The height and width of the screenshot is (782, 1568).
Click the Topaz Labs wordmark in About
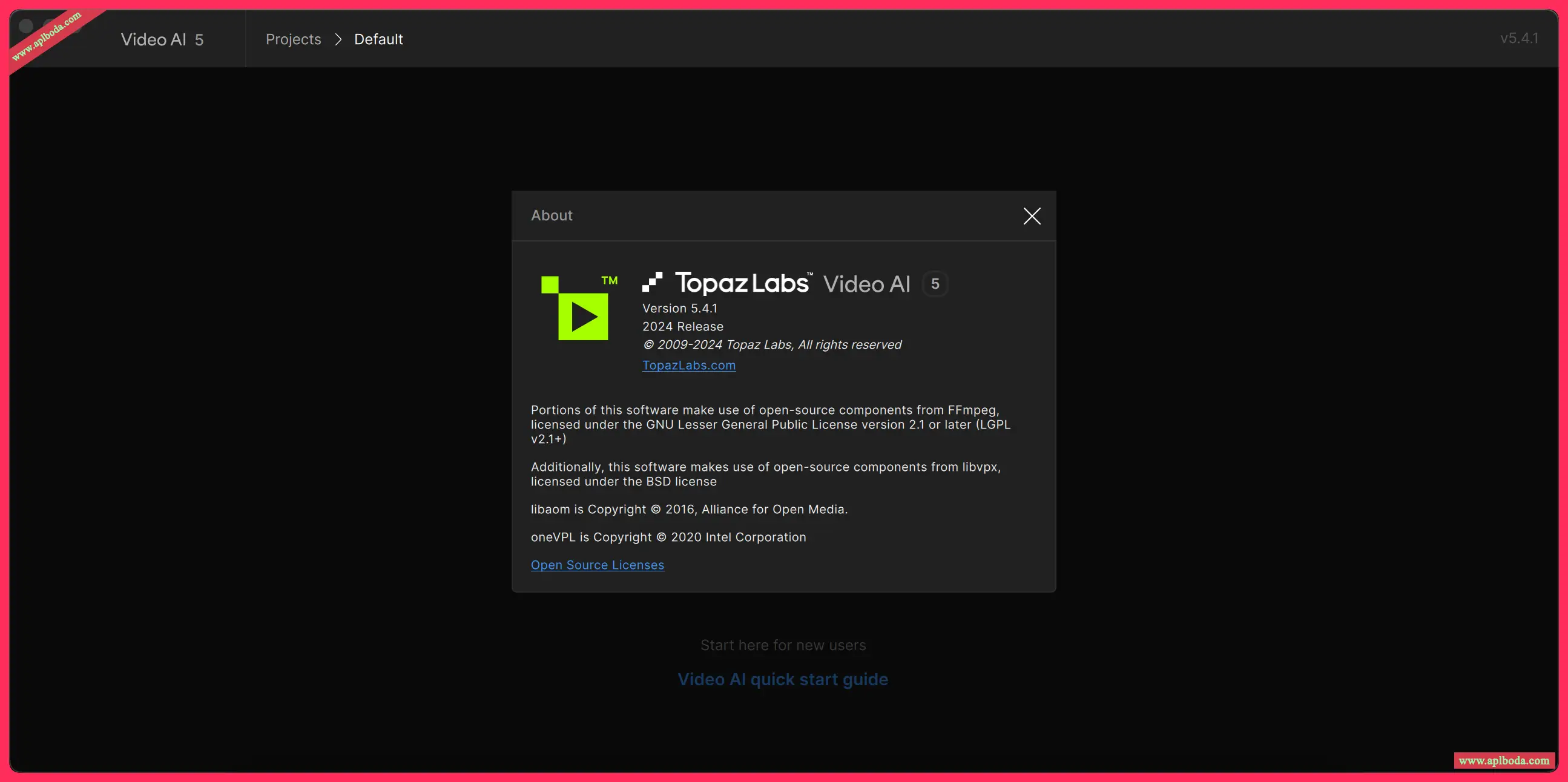[743, 284]
